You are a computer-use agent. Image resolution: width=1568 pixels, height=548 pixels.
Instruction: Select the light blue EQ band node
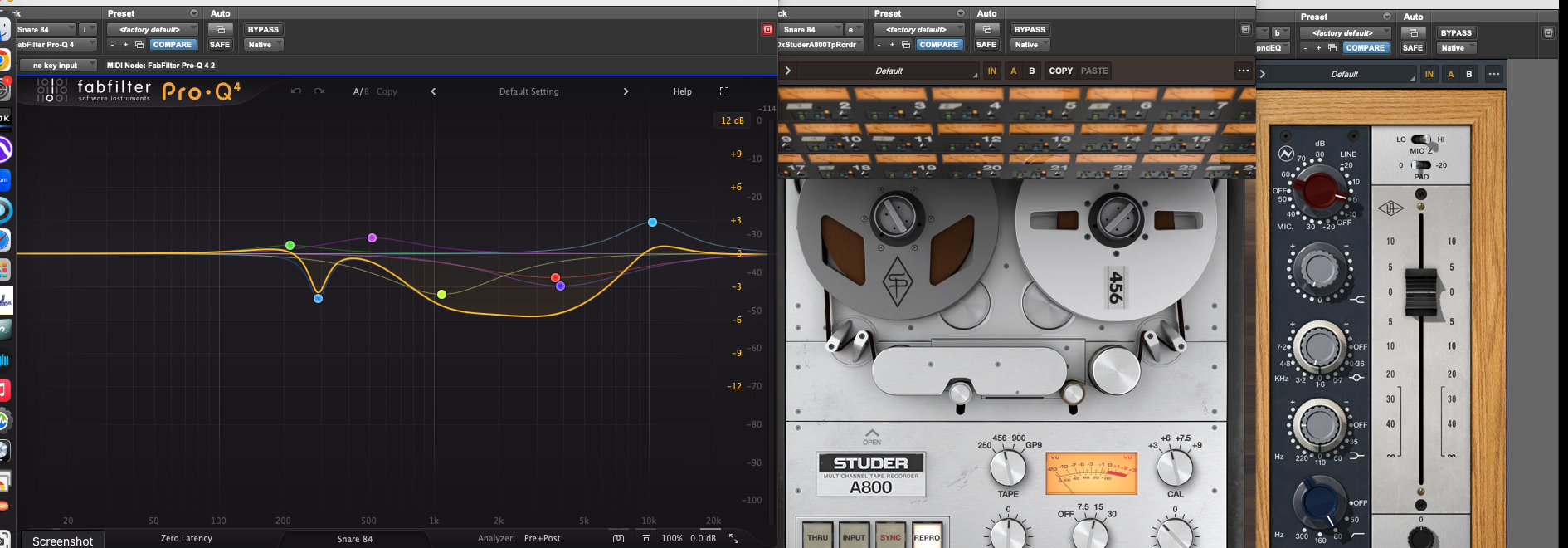point(318,298)
